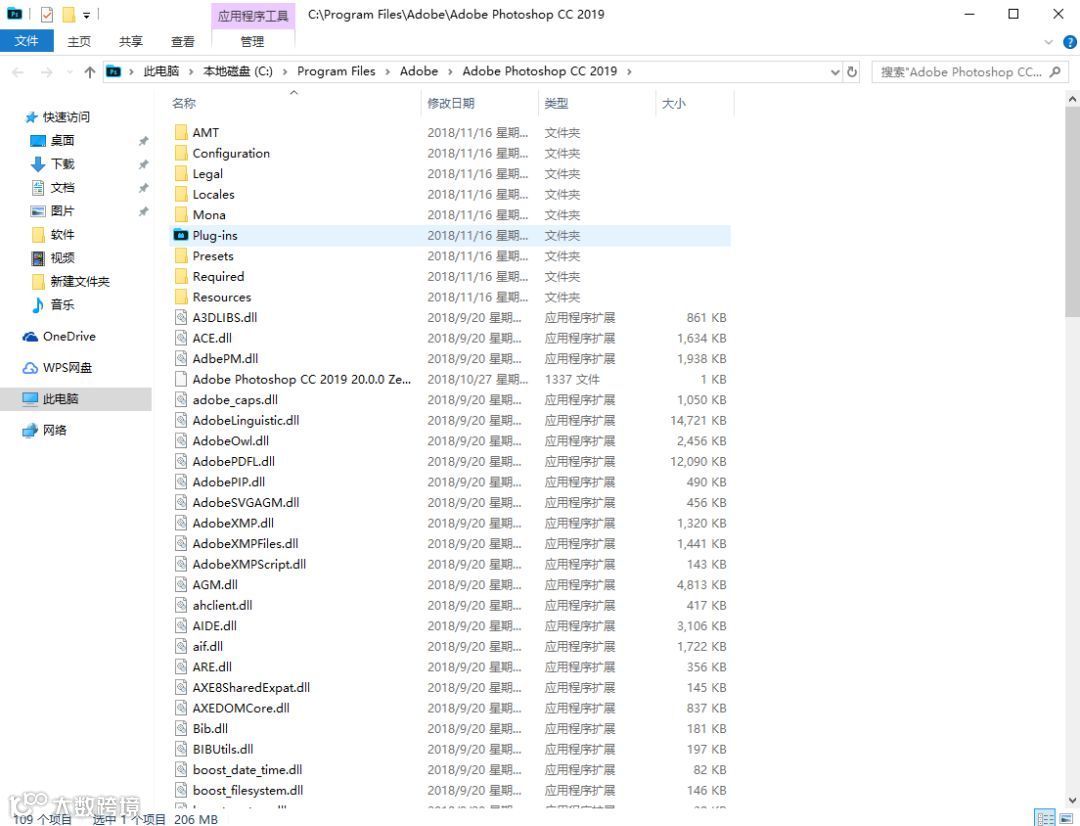Open 桌面 in quick access
This screenshot has width=1080, height=826.
click(x=62, y=141)
